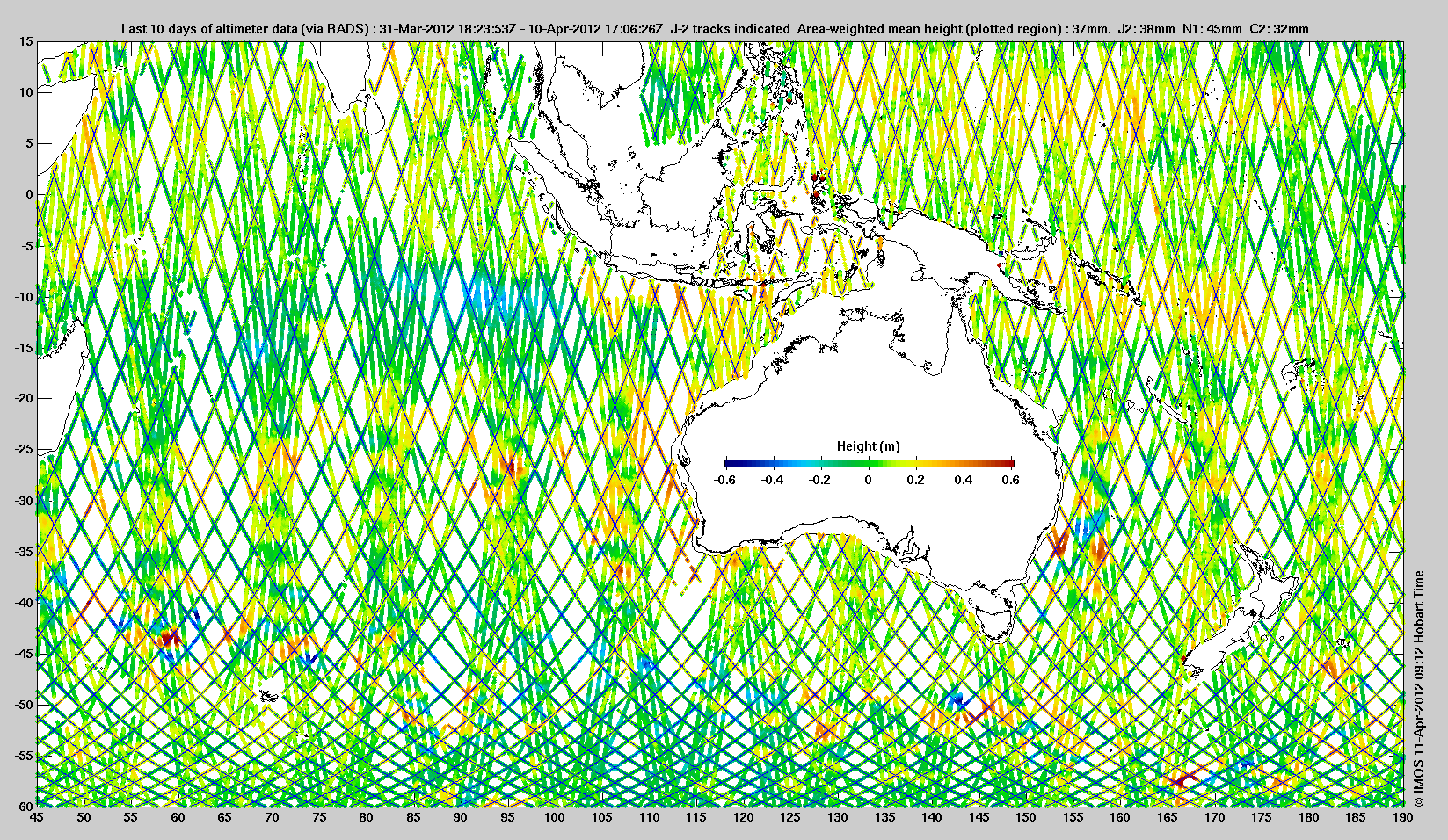Viewport: 1448px width, 840px height.
Task: Click the '-0.2' colorbar tick label
Action: click(x=820, y=480)
